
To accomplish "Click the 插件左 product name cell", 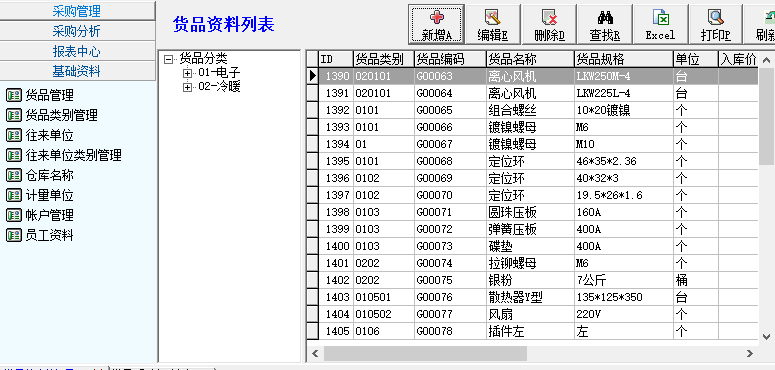I will [x=530, y=331].
